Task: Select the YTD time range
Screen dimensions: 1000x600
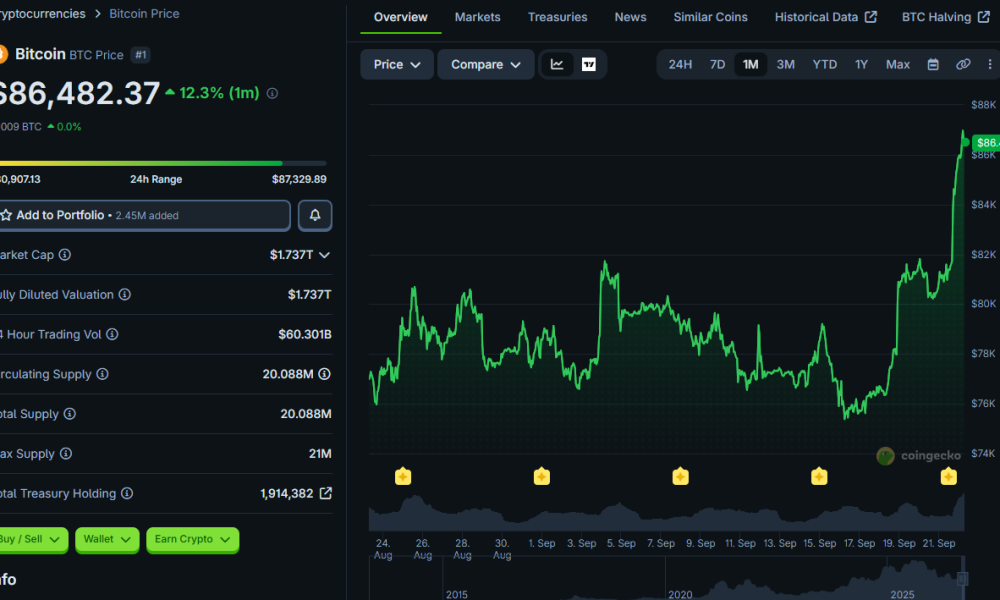Action: pyautogui.click(x=825, y=64)
